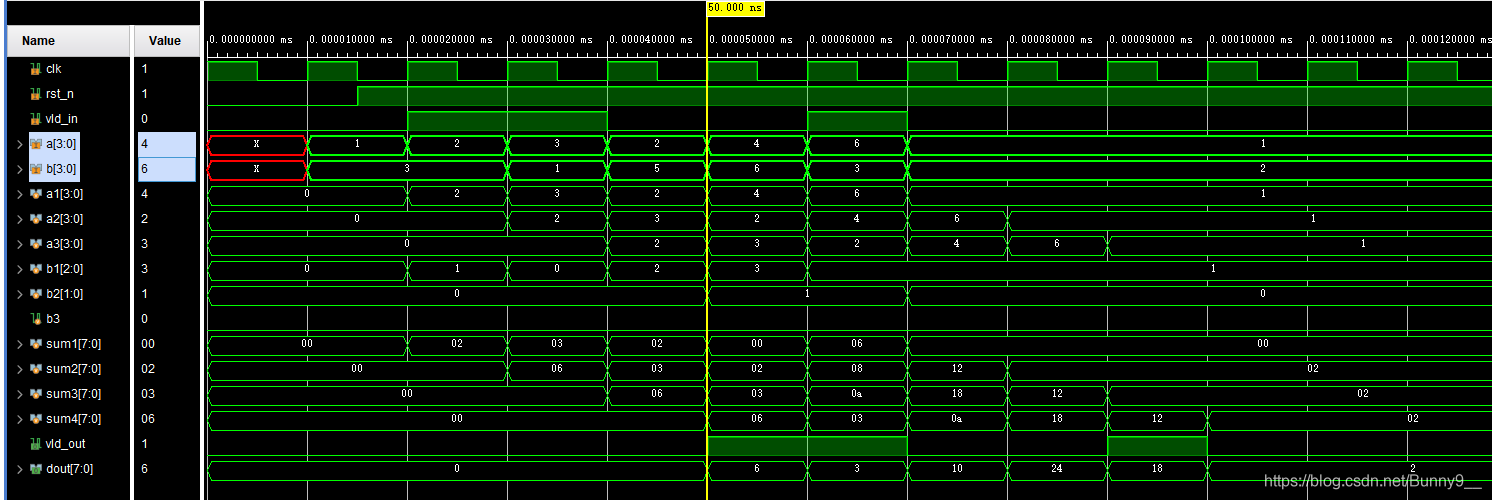Click the 0.000120000 ms ruler label

(x=1450, y=39)
